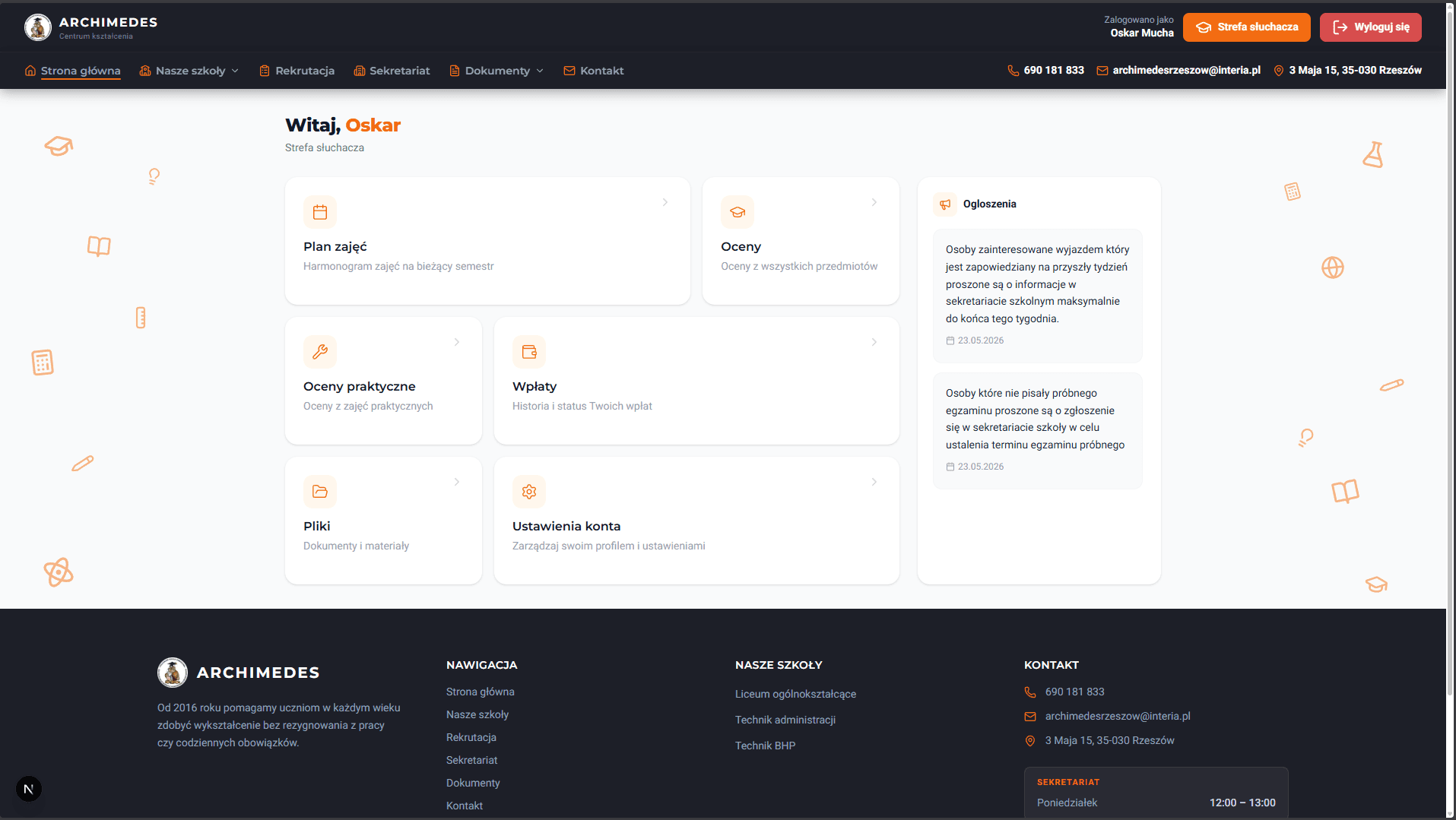
Task: Open Dokumenty in the top menu
Action: (x=497, y=71)
